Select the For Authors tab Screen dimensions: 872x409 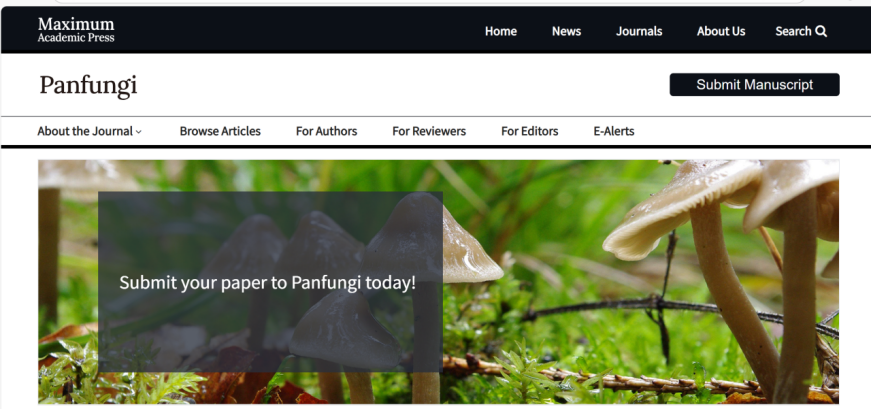pos(326,131)
